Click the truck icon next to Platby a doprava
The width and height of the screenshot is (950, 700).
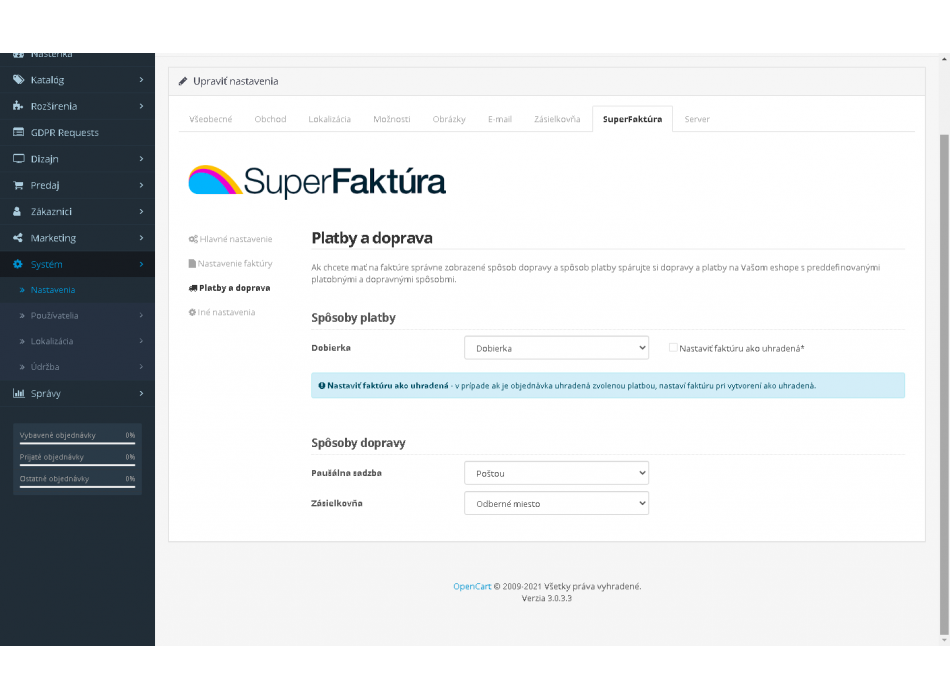click(x=193, y=288)
